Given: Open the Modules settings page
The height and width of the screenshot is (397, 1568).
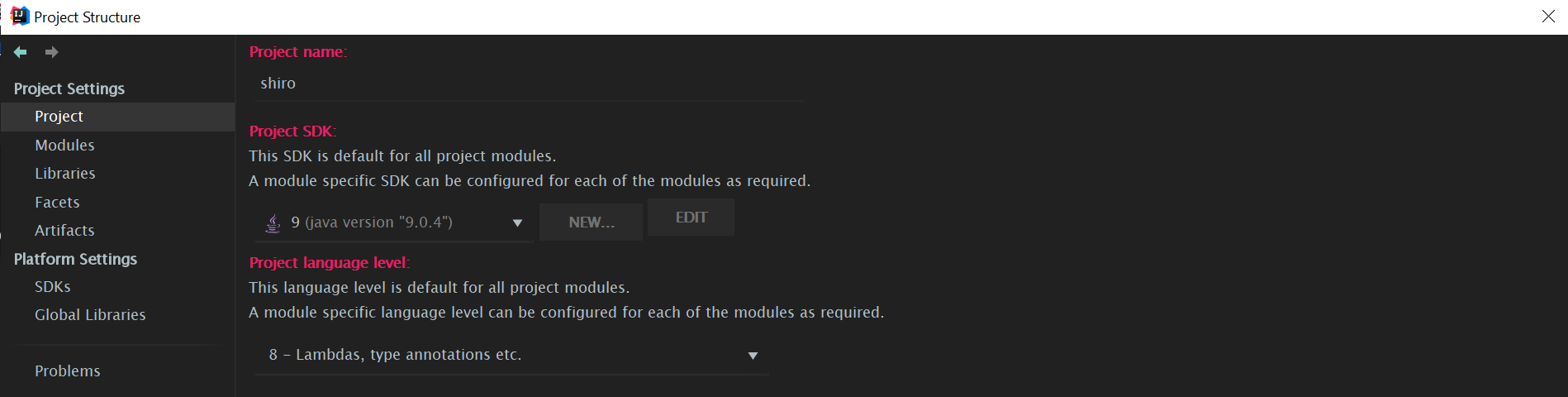Looking at the screenshot, I should 64,146.
